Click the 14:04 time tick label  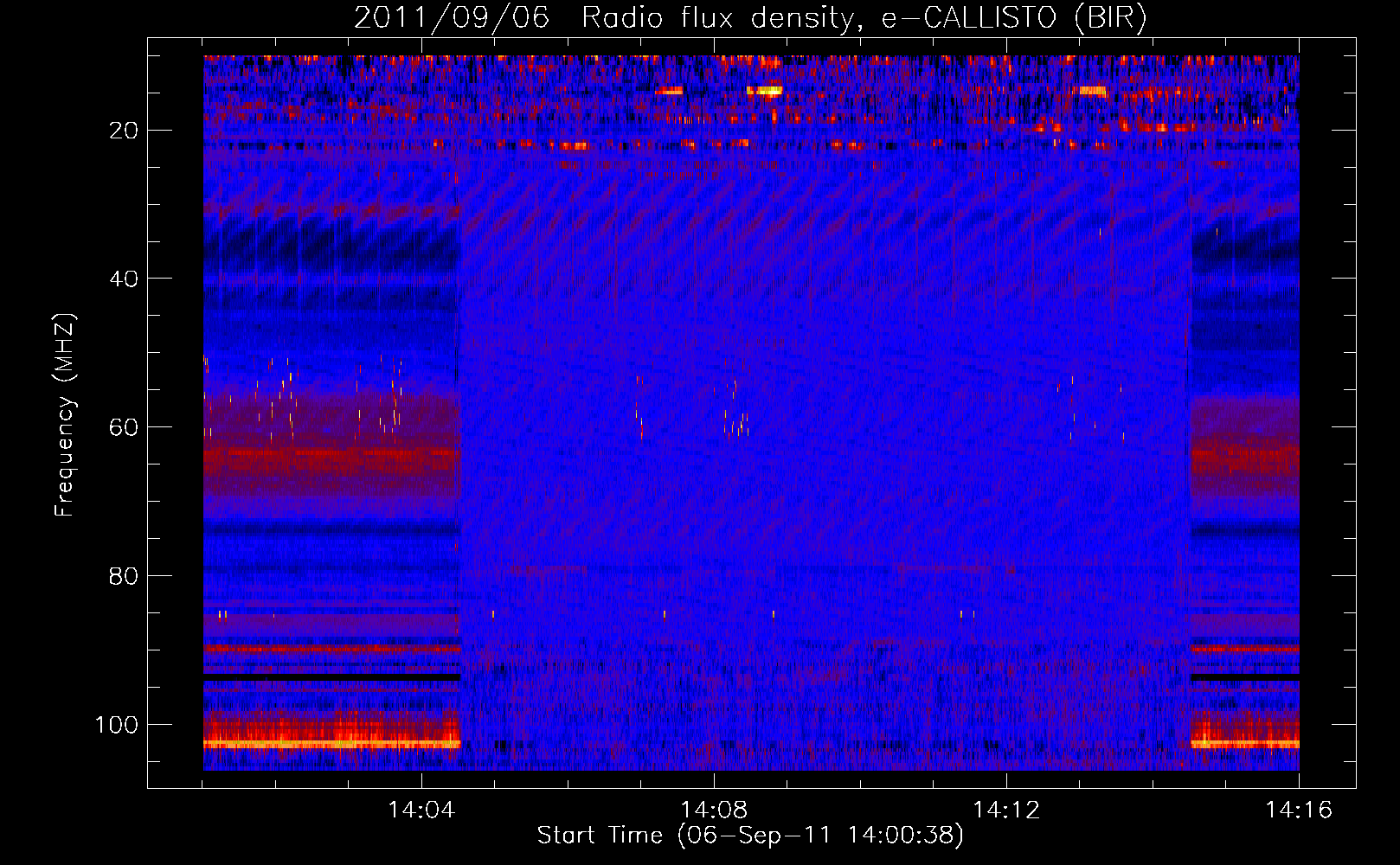tap(421, 811)
